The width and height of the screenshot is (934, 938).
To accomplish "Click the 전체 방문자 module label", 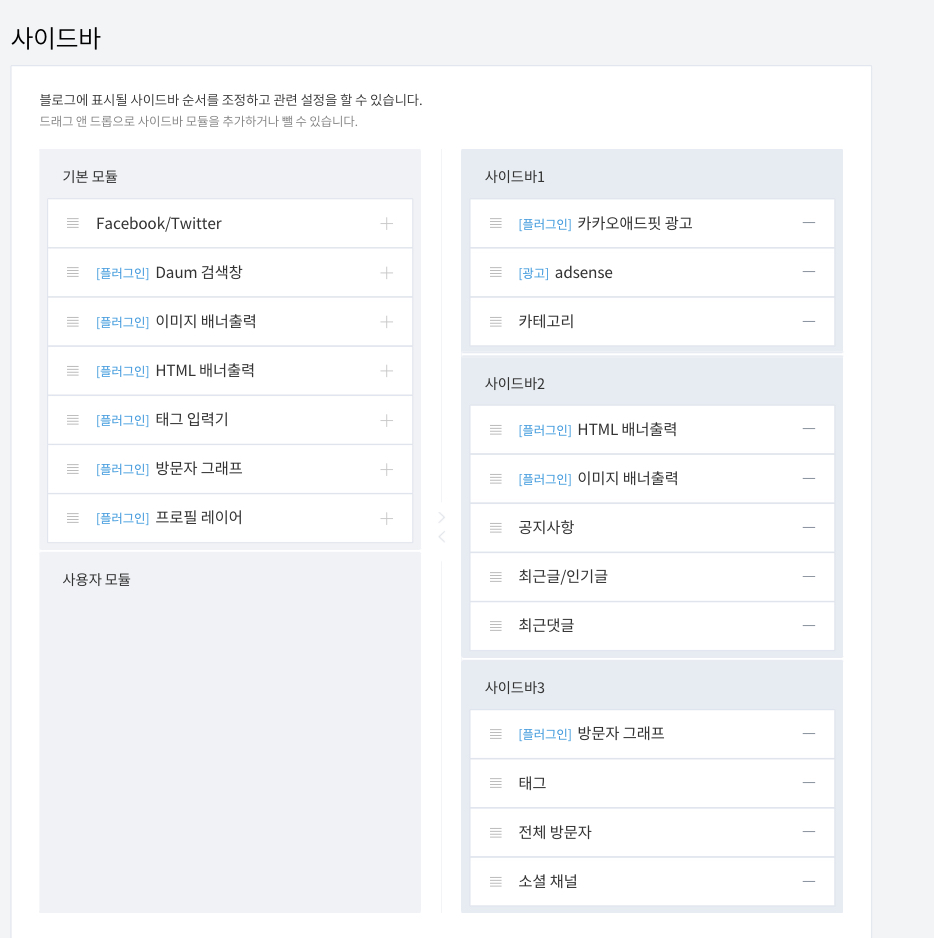I will coord(555,832).
